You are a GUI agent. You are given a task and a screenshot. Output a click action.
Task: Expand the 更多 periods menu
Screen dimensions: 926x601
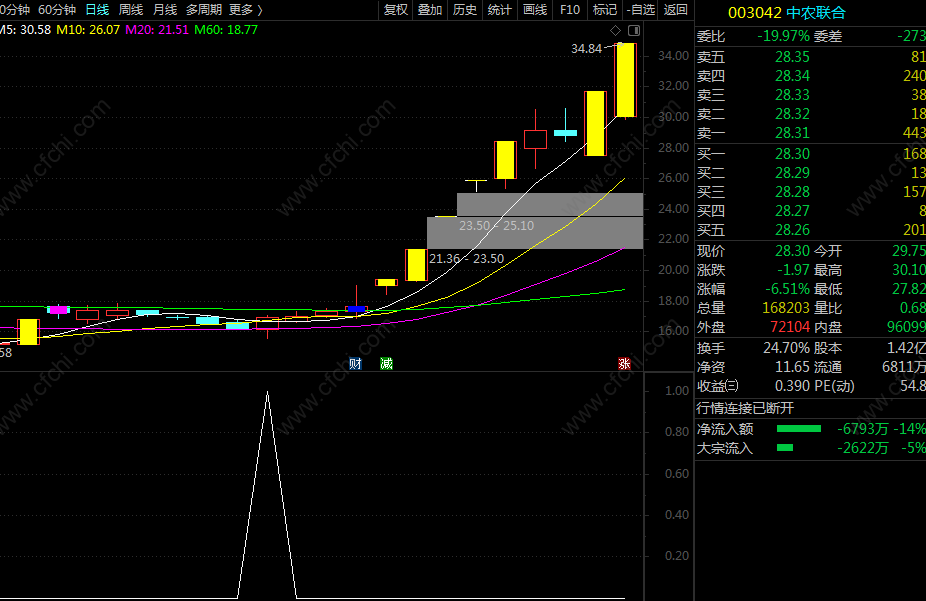coord(246,9)
